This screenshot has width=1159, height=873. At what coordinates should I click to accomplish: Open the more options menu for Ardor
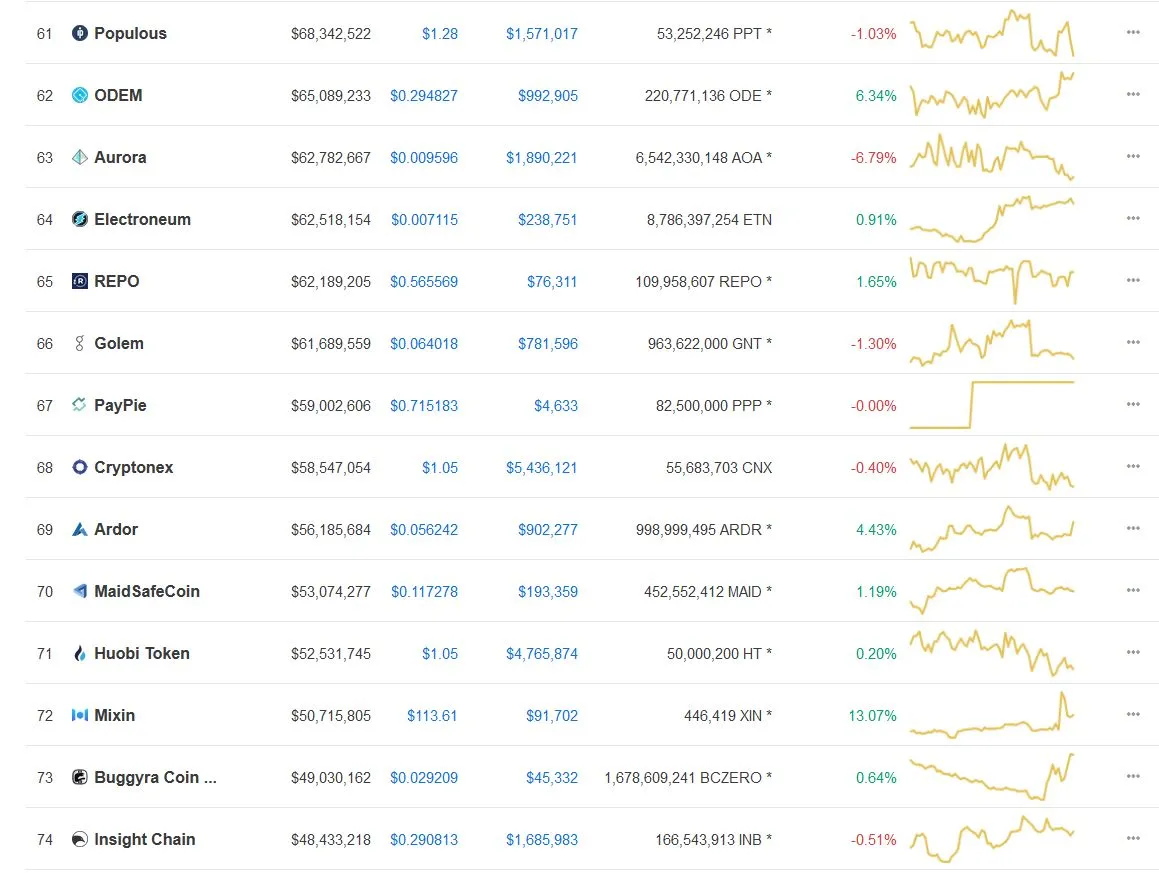coord(1133,529)
